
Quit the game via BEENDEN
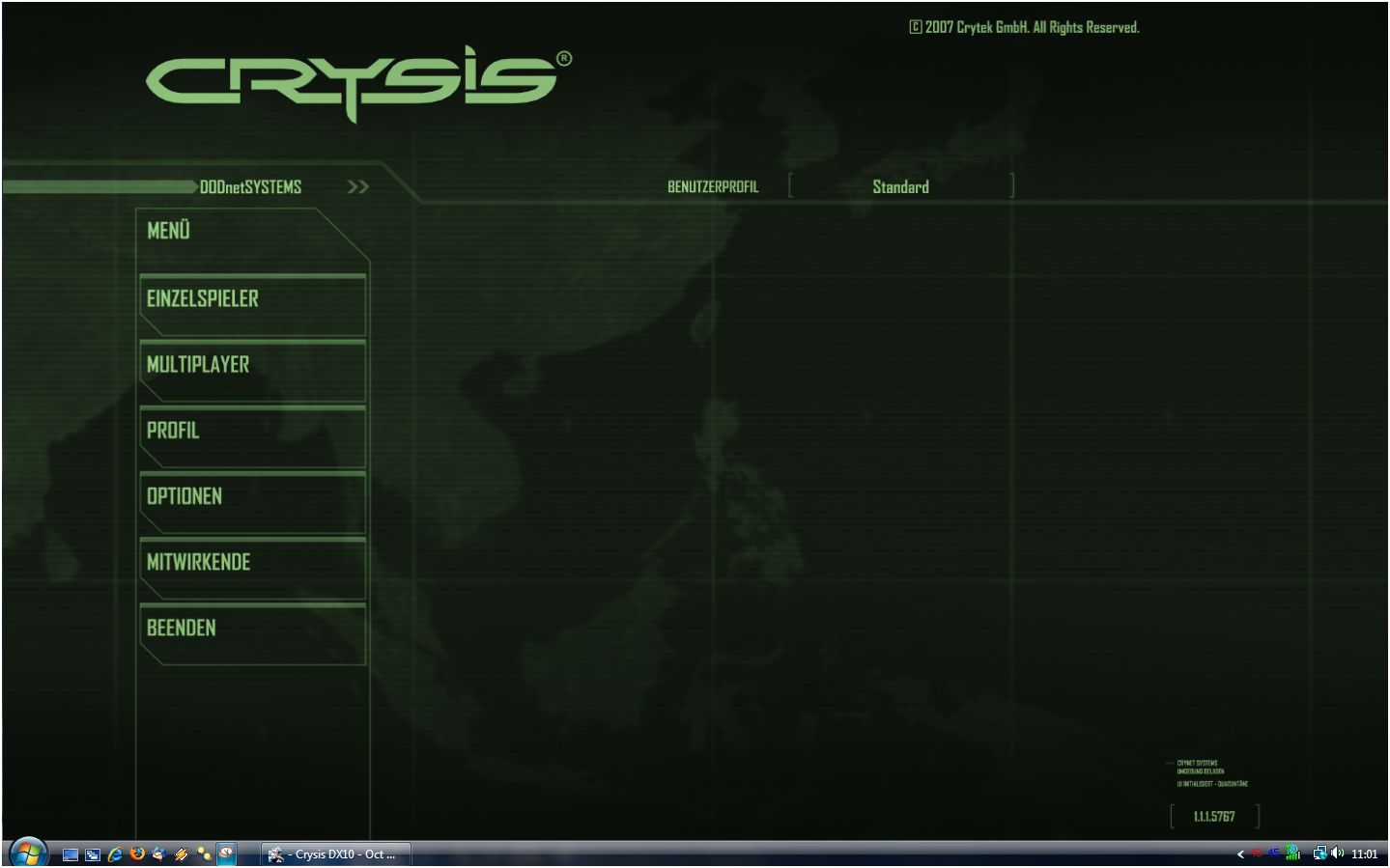pos(253,632)
